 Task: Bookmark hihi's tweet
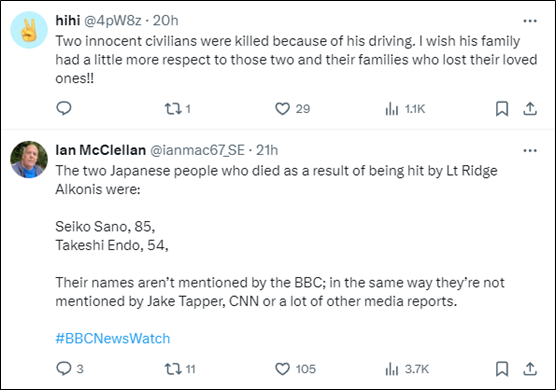[x=502, y=109]
